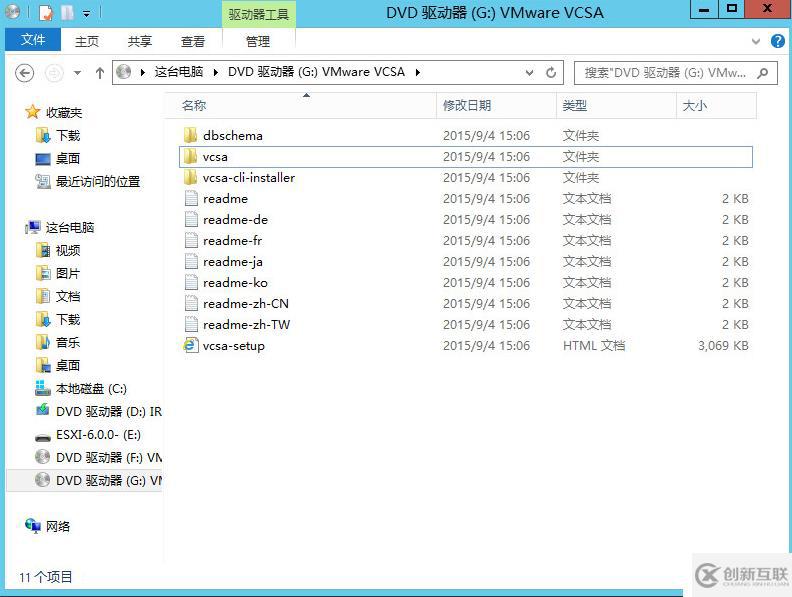Switch to the 共享 ribbon tab
The image size is (792, 597).
click(x=140, y=41)
